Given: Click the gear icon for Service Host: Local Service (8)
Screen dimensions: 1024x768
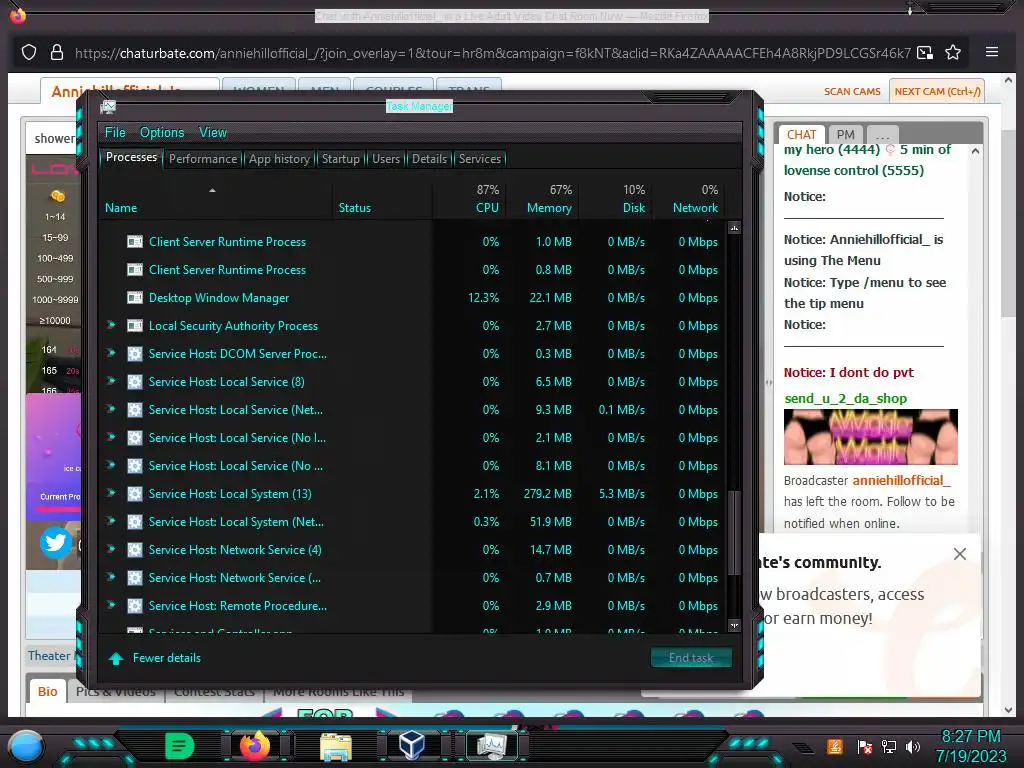Looking at the screenshot, I should pyautogui.click(x=135, y=382).
